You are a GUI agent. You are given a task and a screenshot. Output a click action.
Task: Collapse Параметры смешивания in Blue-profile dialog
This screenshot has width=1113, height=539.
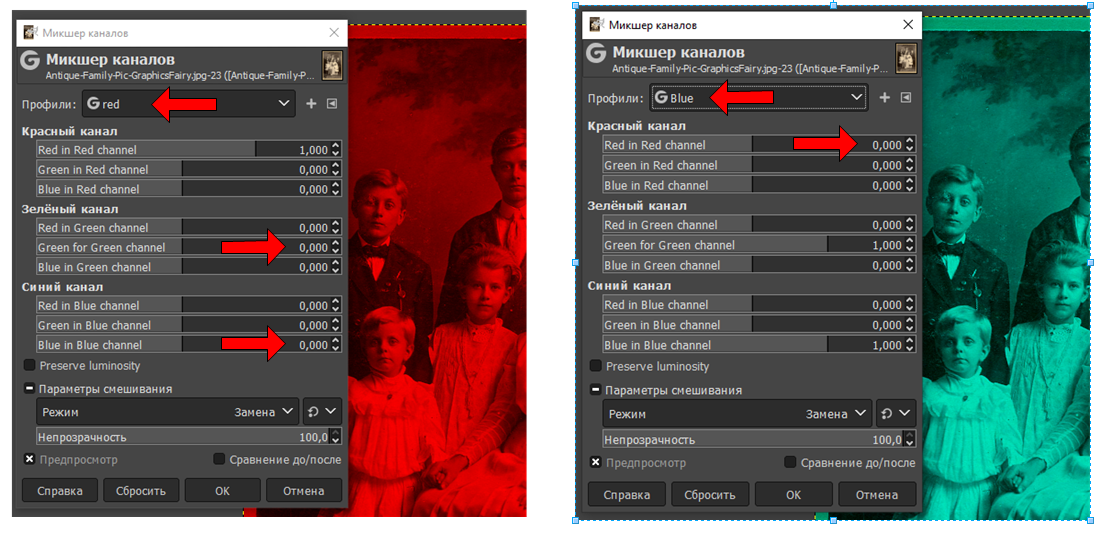[596, 390]
